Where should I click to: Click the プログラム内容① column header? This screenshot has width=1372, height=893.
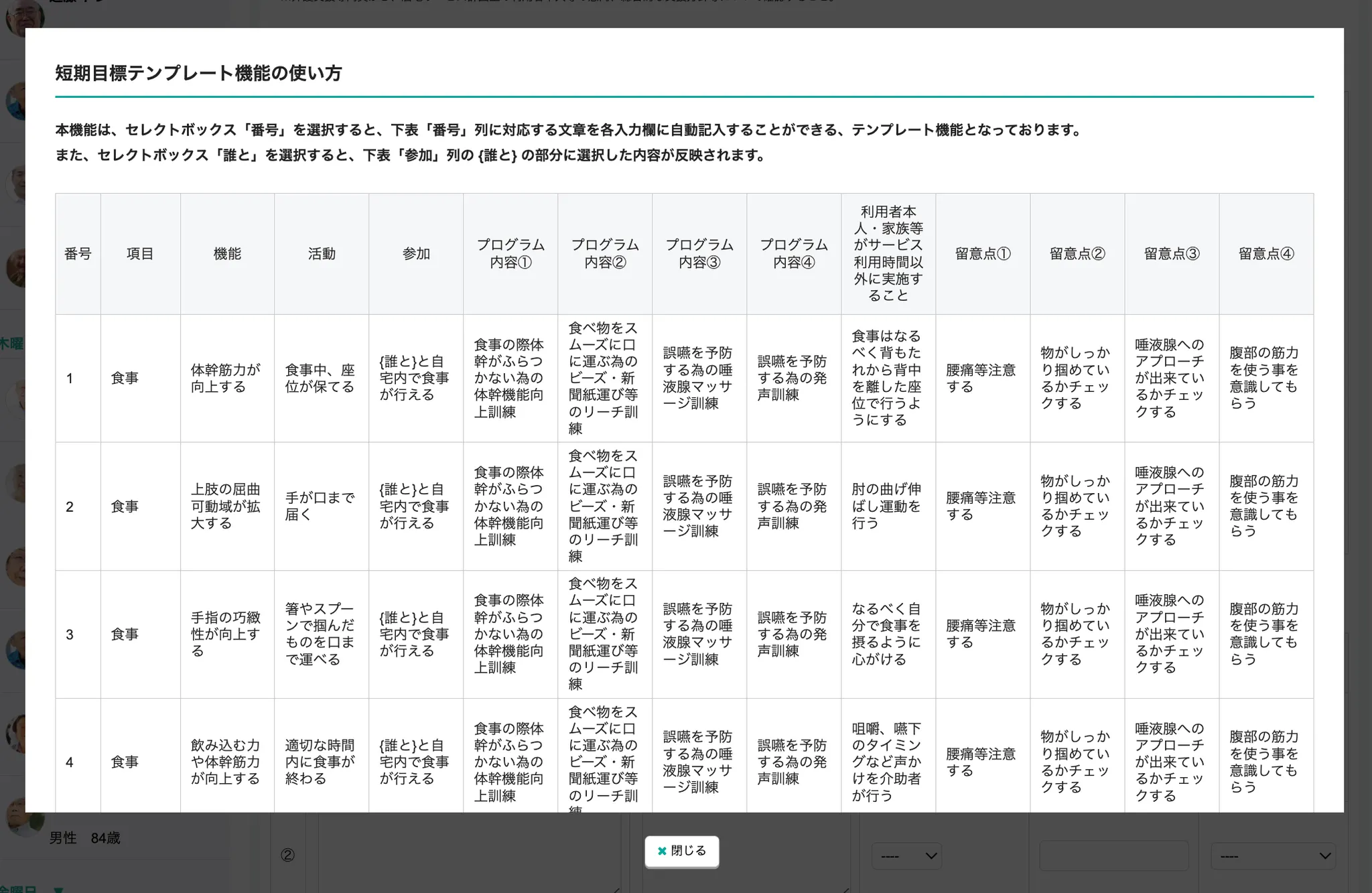coord(510,254)
